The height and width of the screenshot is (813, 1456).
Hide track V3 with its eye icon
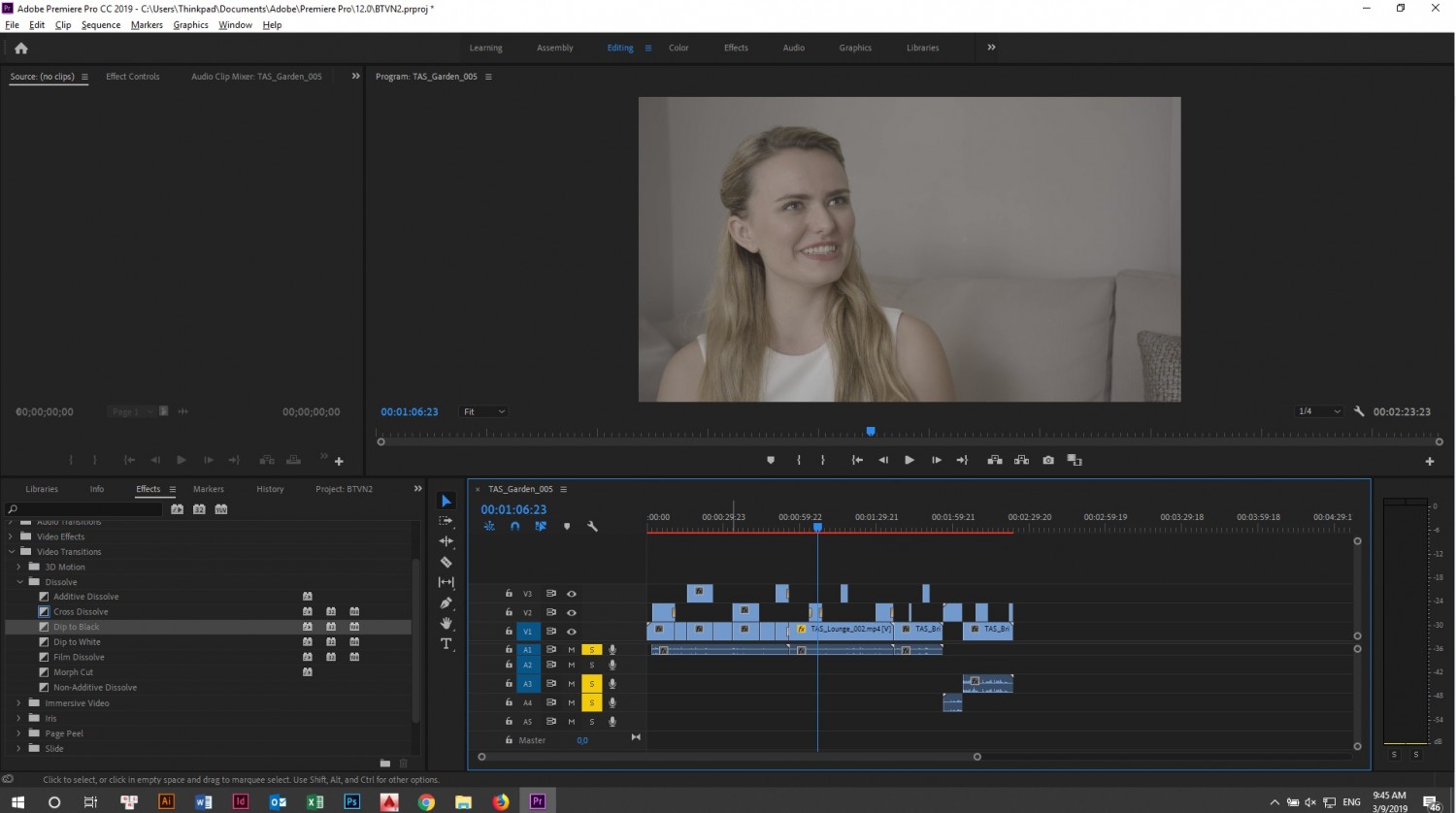pyautogui.click(x=572, y=594)
